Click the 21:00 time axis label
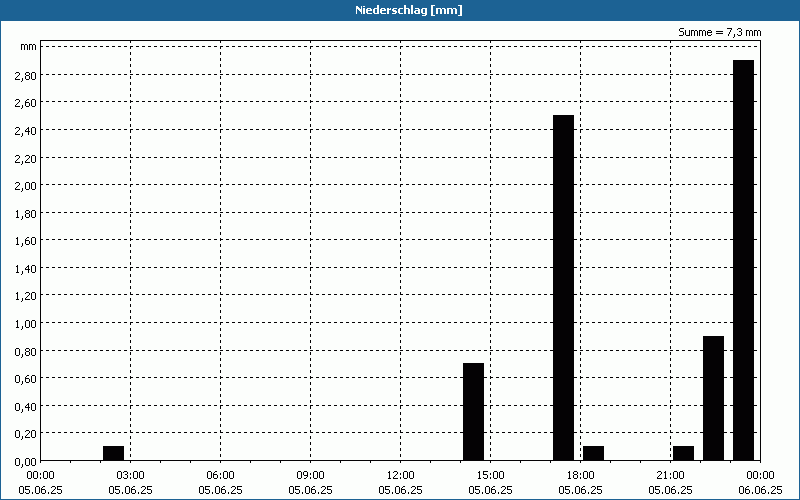Viewport: 800px width, 500px height. 670,476
